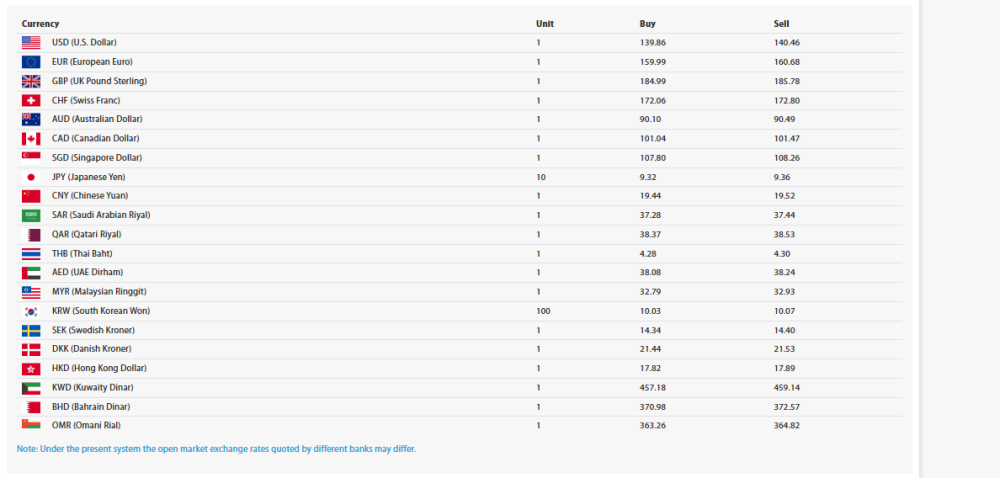Click the Buy column header
The height and width of the screenshot is (478, 1000).
[x=647, y=24]
